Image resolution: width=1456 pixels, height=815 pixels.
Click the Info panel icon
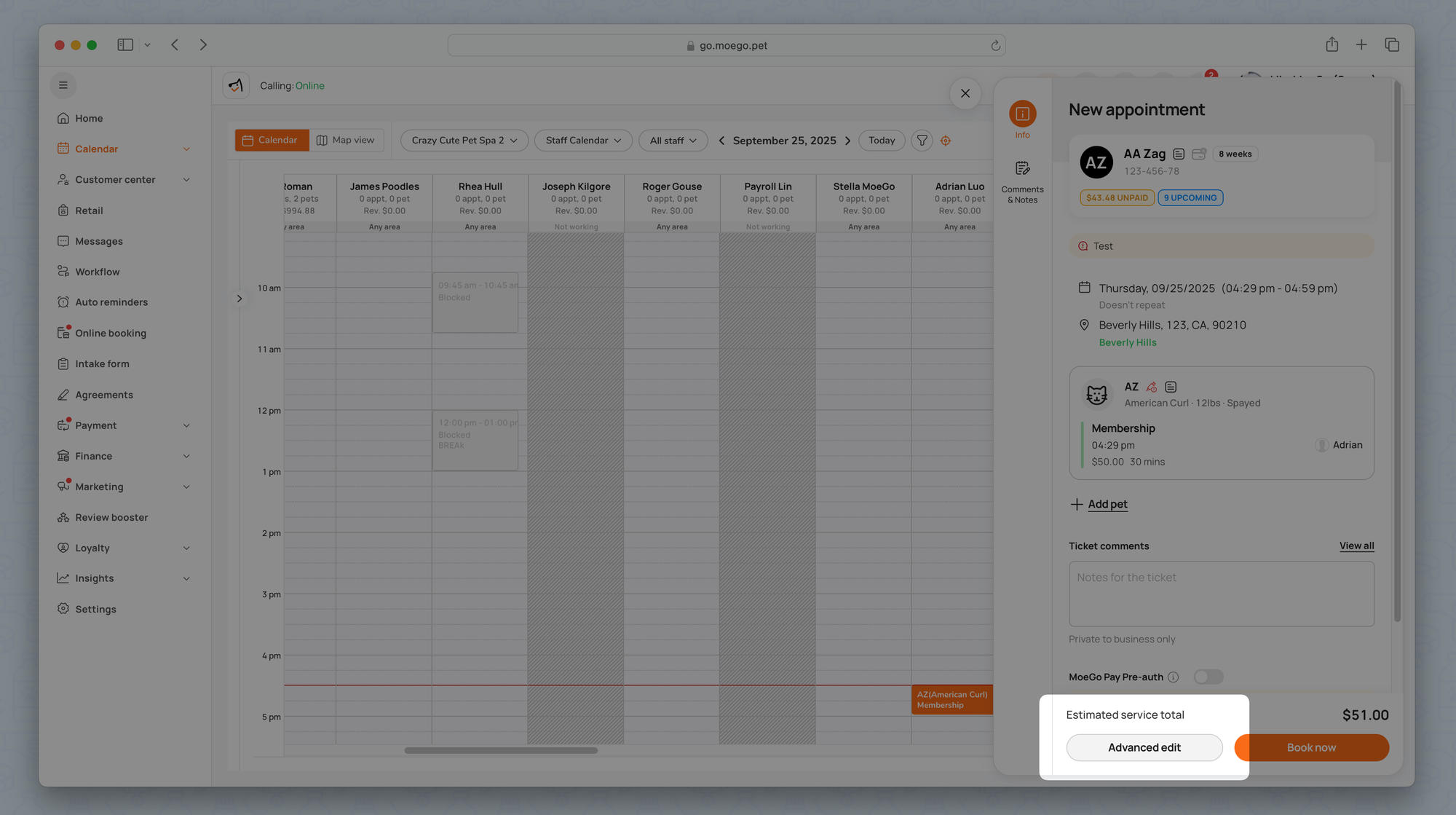click(1022, 114)
